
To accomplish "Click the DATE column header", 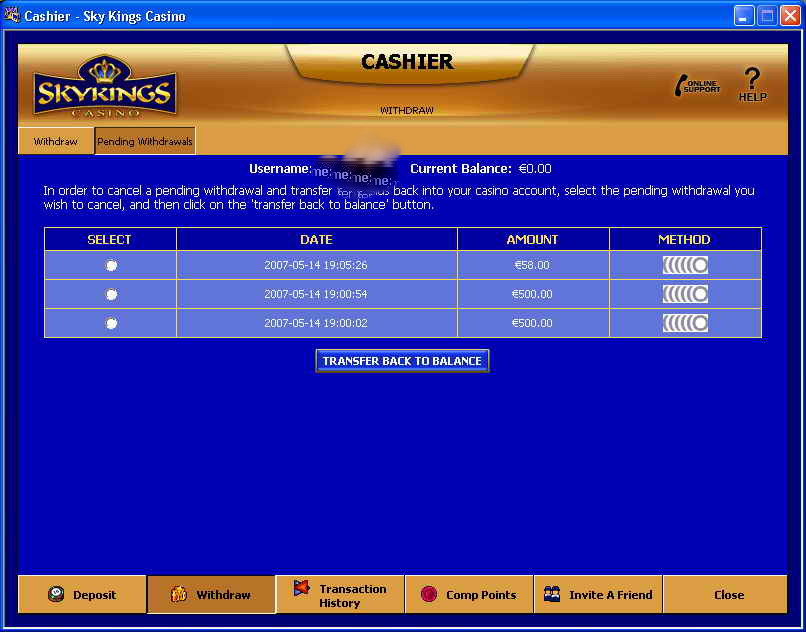I will pos(317,240).
